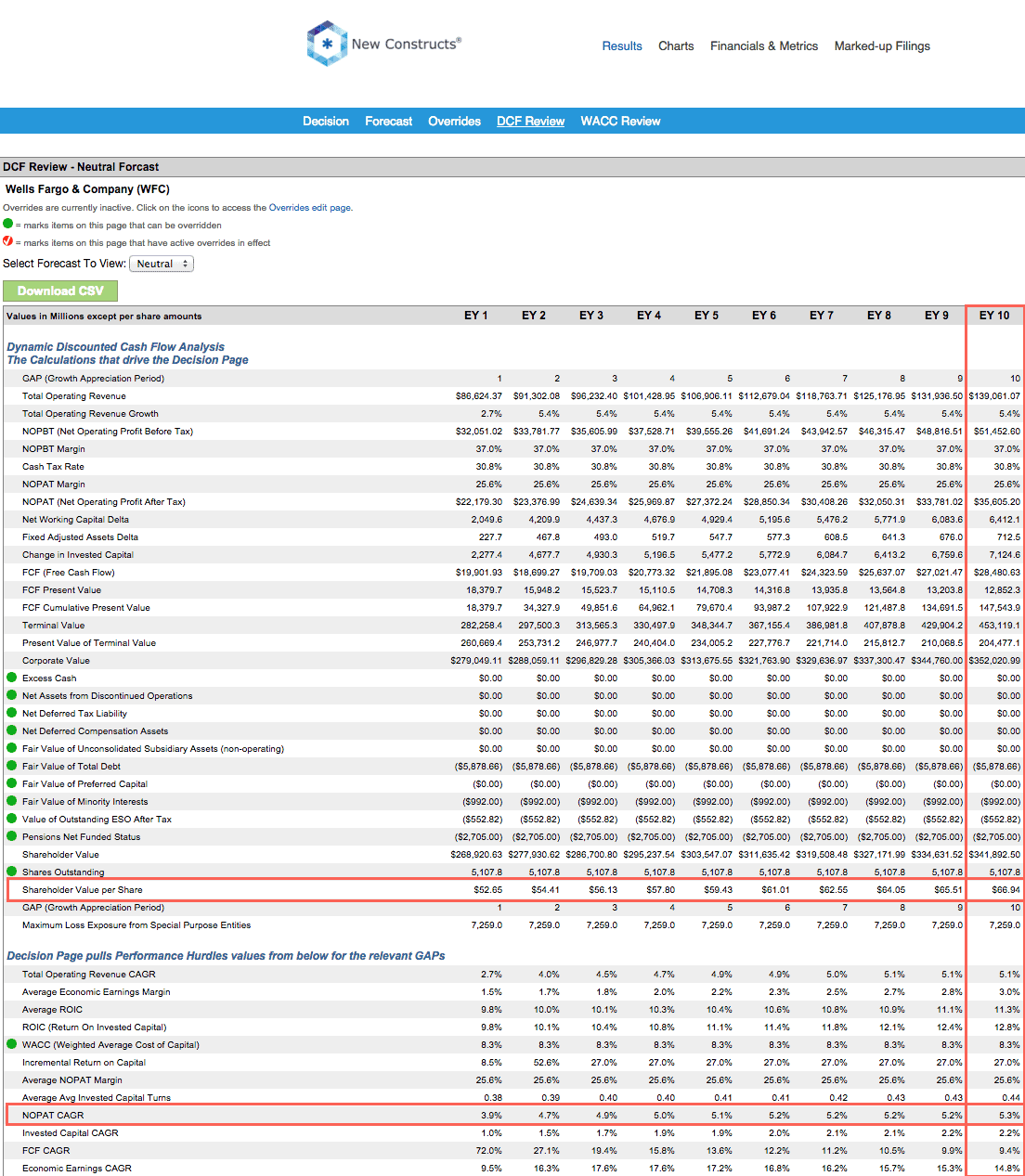Open the Overrides tab

point(454,121)
